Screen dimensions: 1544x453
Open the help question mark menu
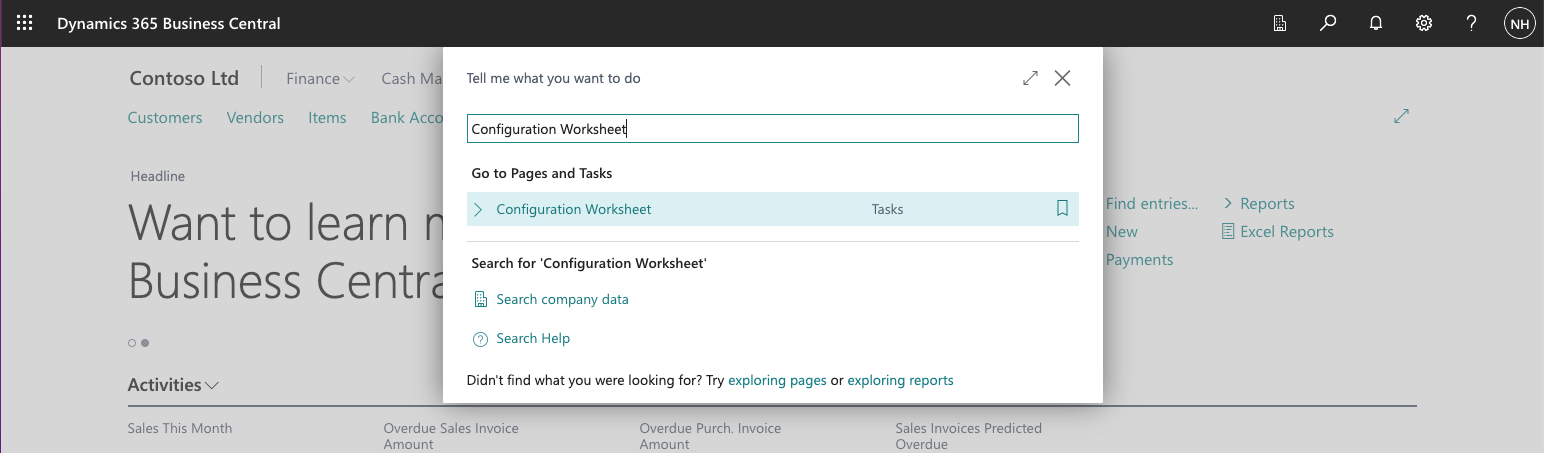point(1472,23)
